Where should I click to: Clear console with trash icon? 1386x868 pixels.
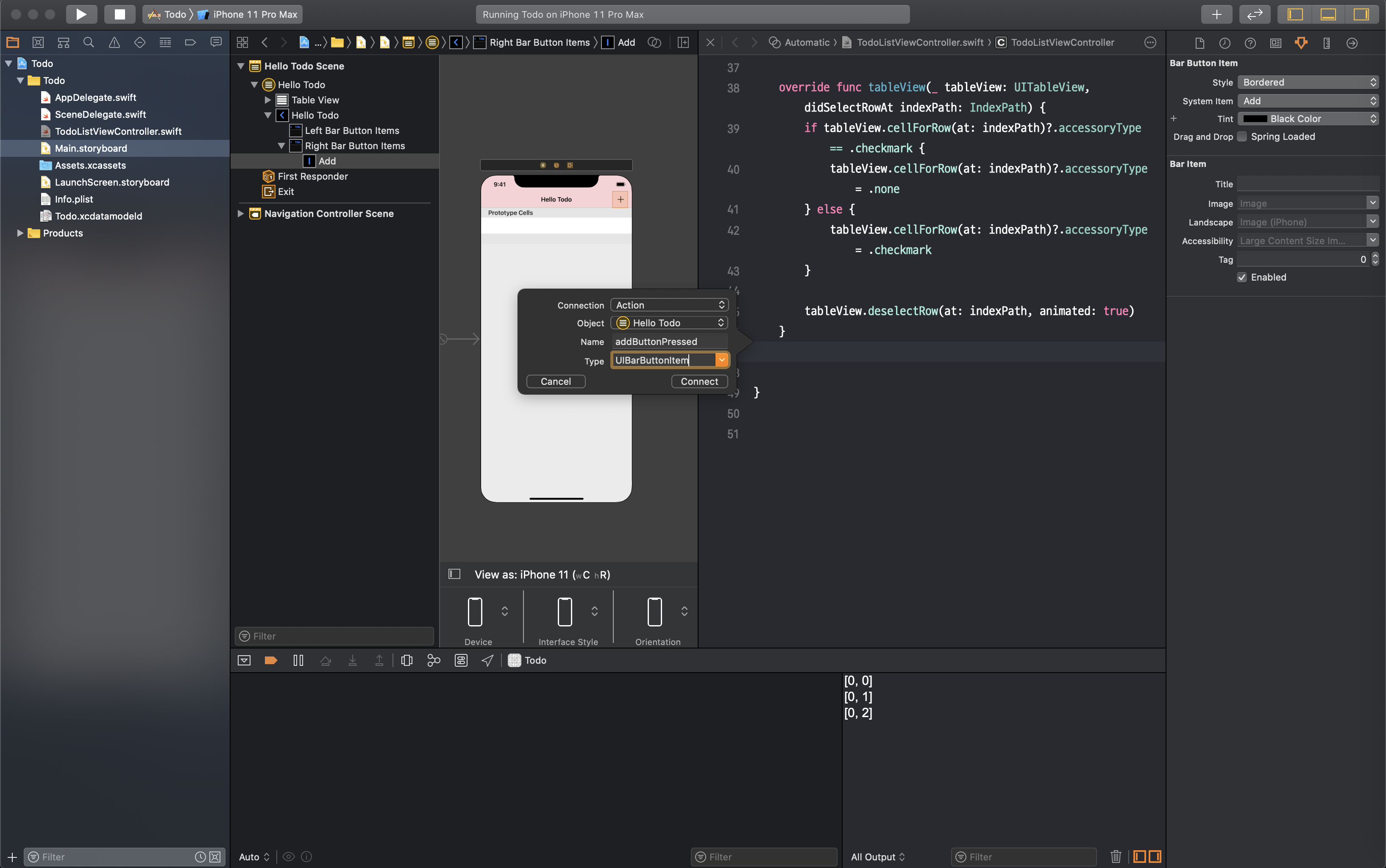[x=1115, y=857]
